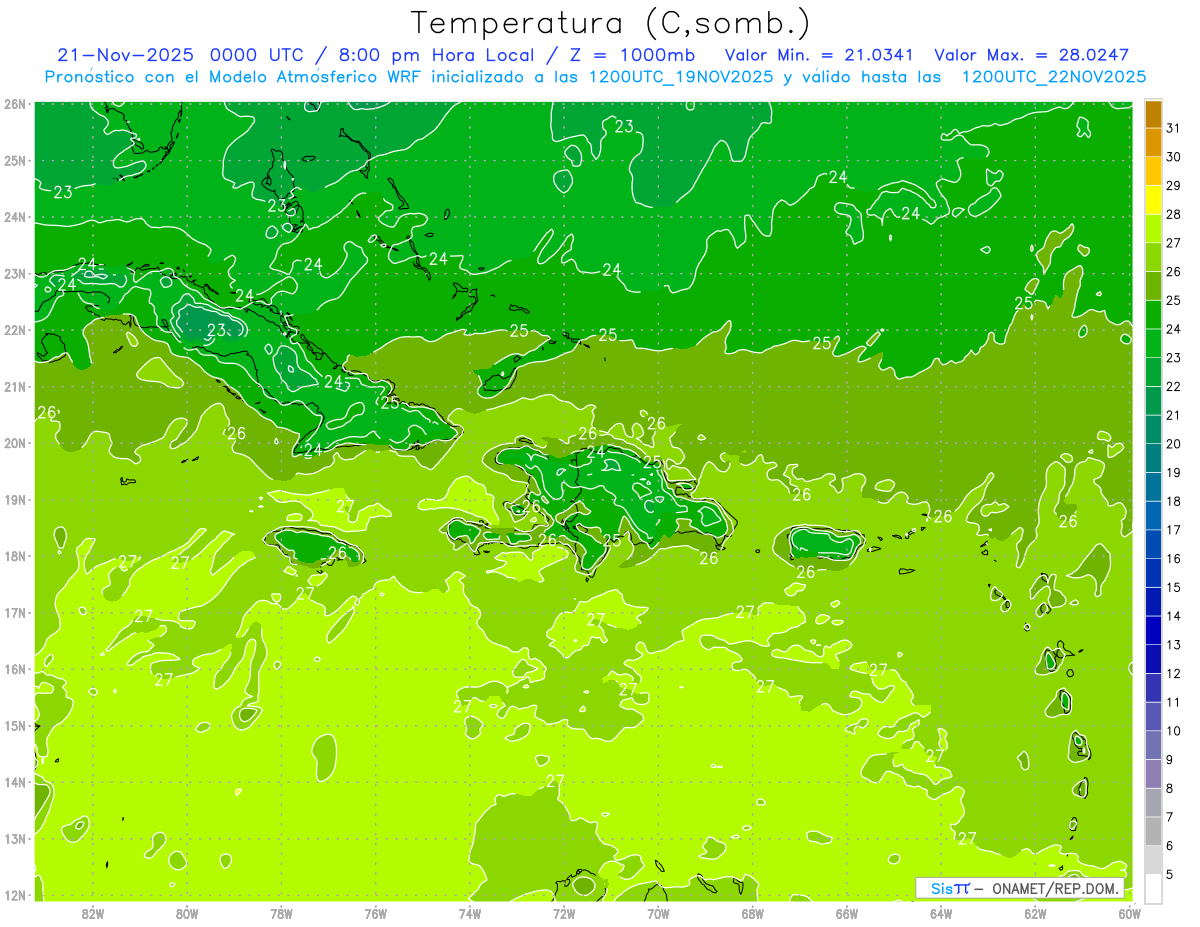Click the '14N' latitude axis label

tap(15, 782)
